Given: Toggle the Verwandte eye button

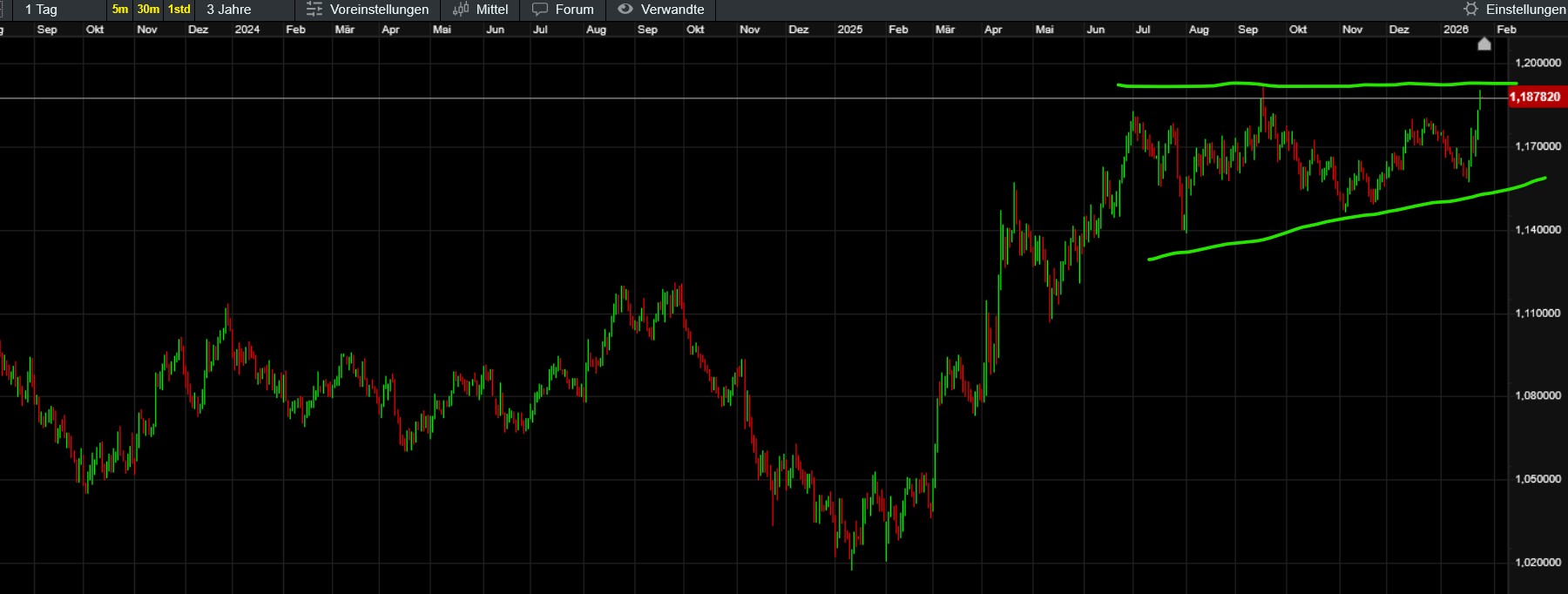Looking at the screenshot, I should [x=625, y=10].
